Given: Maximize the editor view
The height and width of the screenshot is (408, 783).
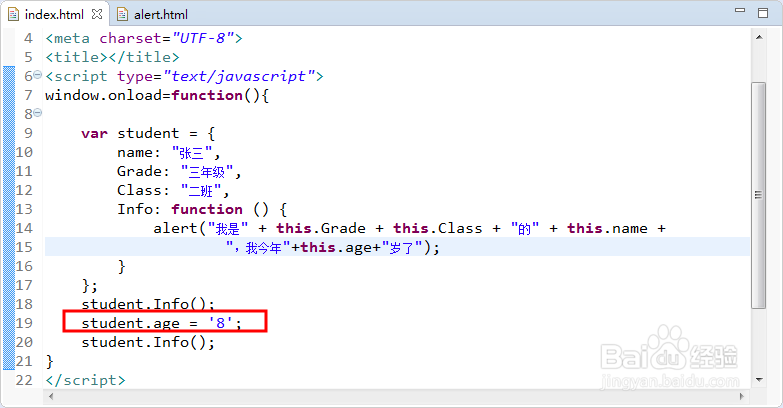Looking at the screenshot, I should (763, 12).
